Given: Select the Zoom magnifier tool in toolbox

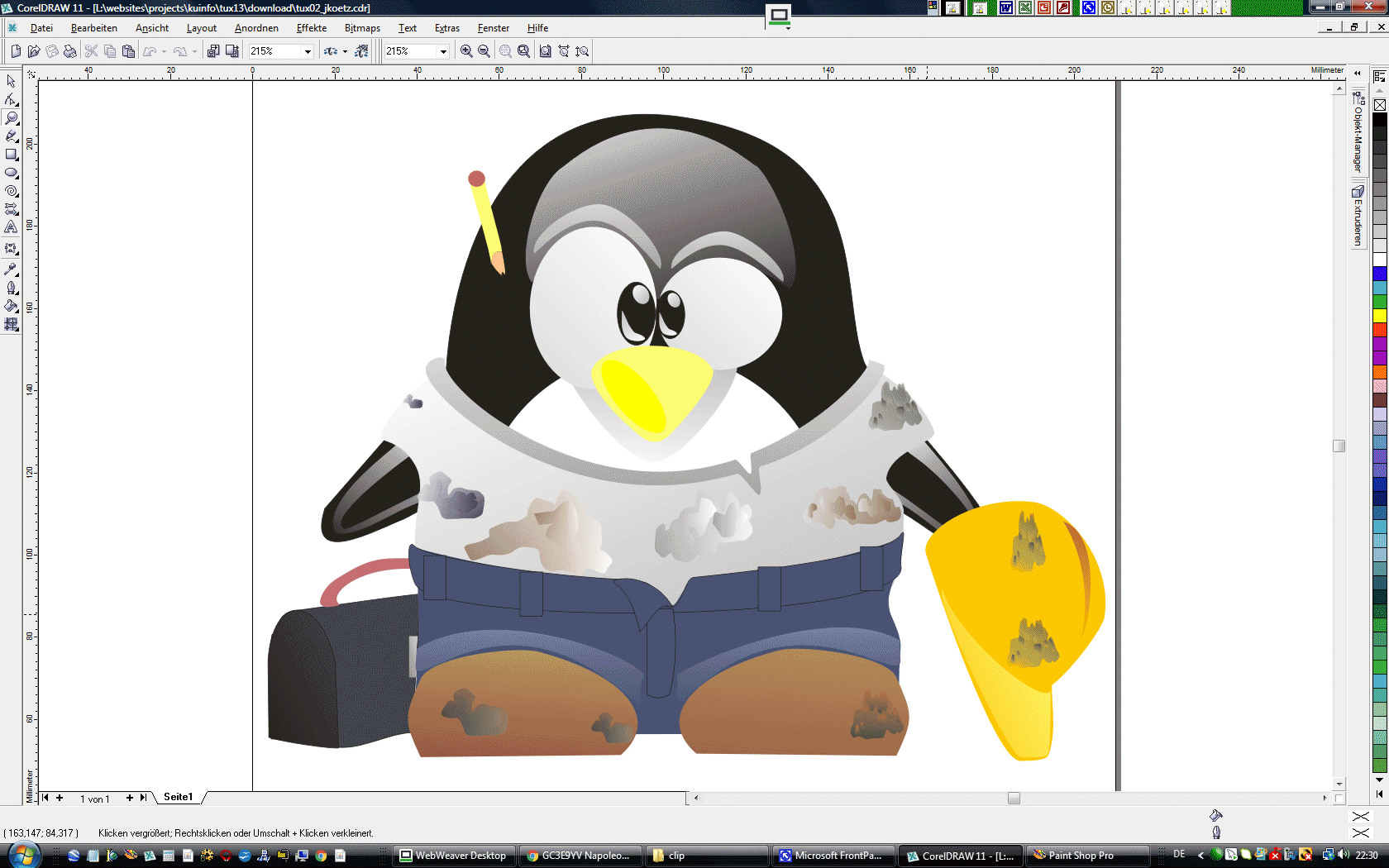Looking at the screenshot, I should (11, 117).
